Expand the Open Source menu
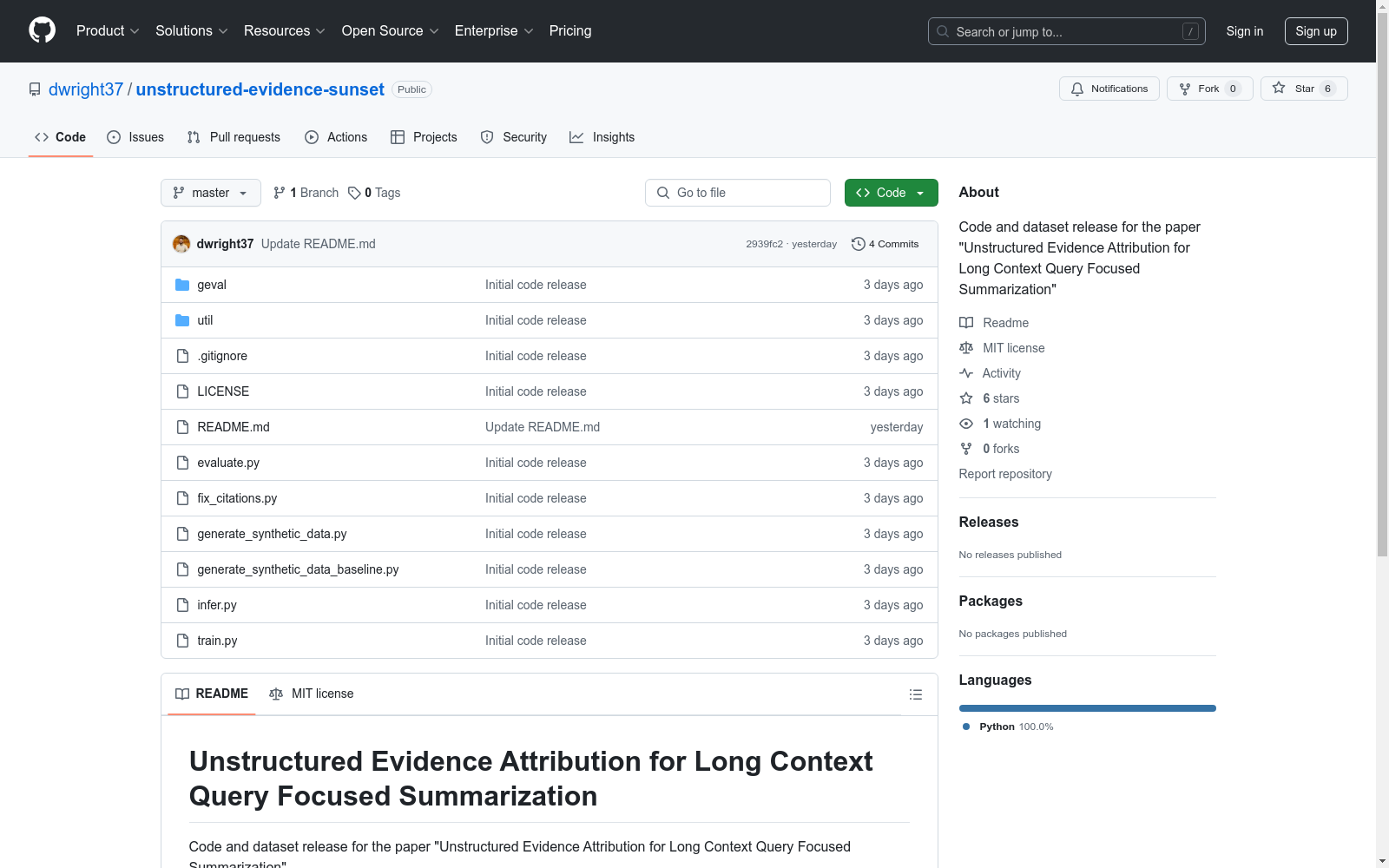The height and width of the screenshot is (868, 1389). point(391,31)
